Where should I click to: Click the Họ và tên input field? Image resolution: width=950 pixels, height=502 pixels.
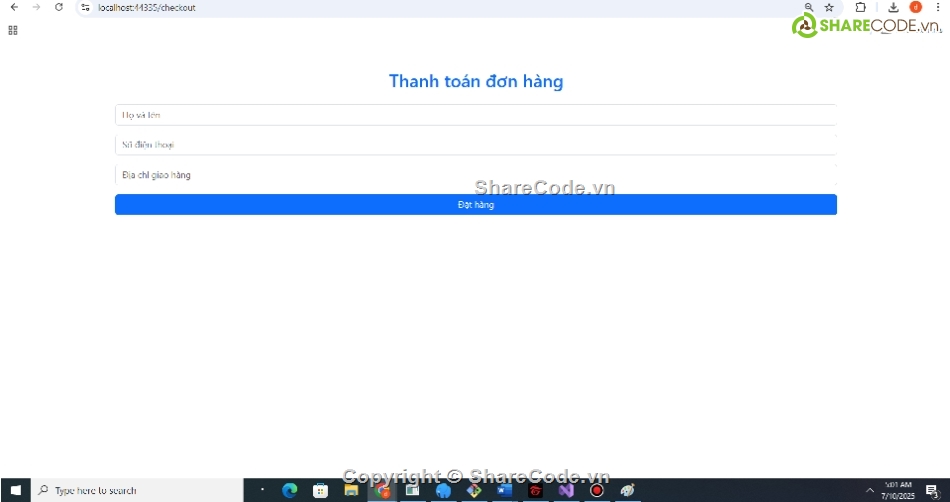point(476,115)
